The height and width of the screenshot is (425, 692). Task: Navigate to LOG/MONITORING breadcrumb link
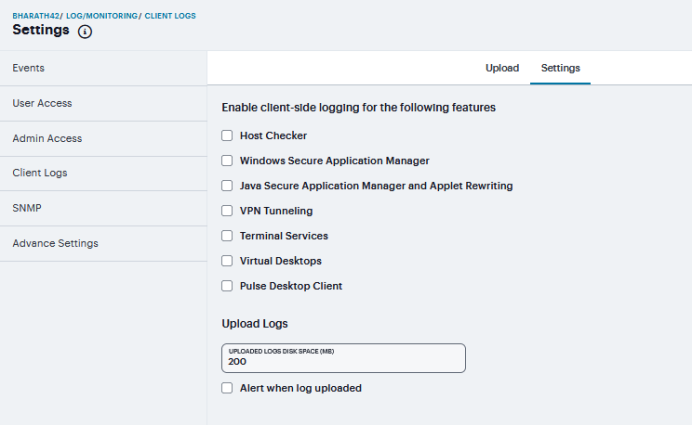point(102,16)
